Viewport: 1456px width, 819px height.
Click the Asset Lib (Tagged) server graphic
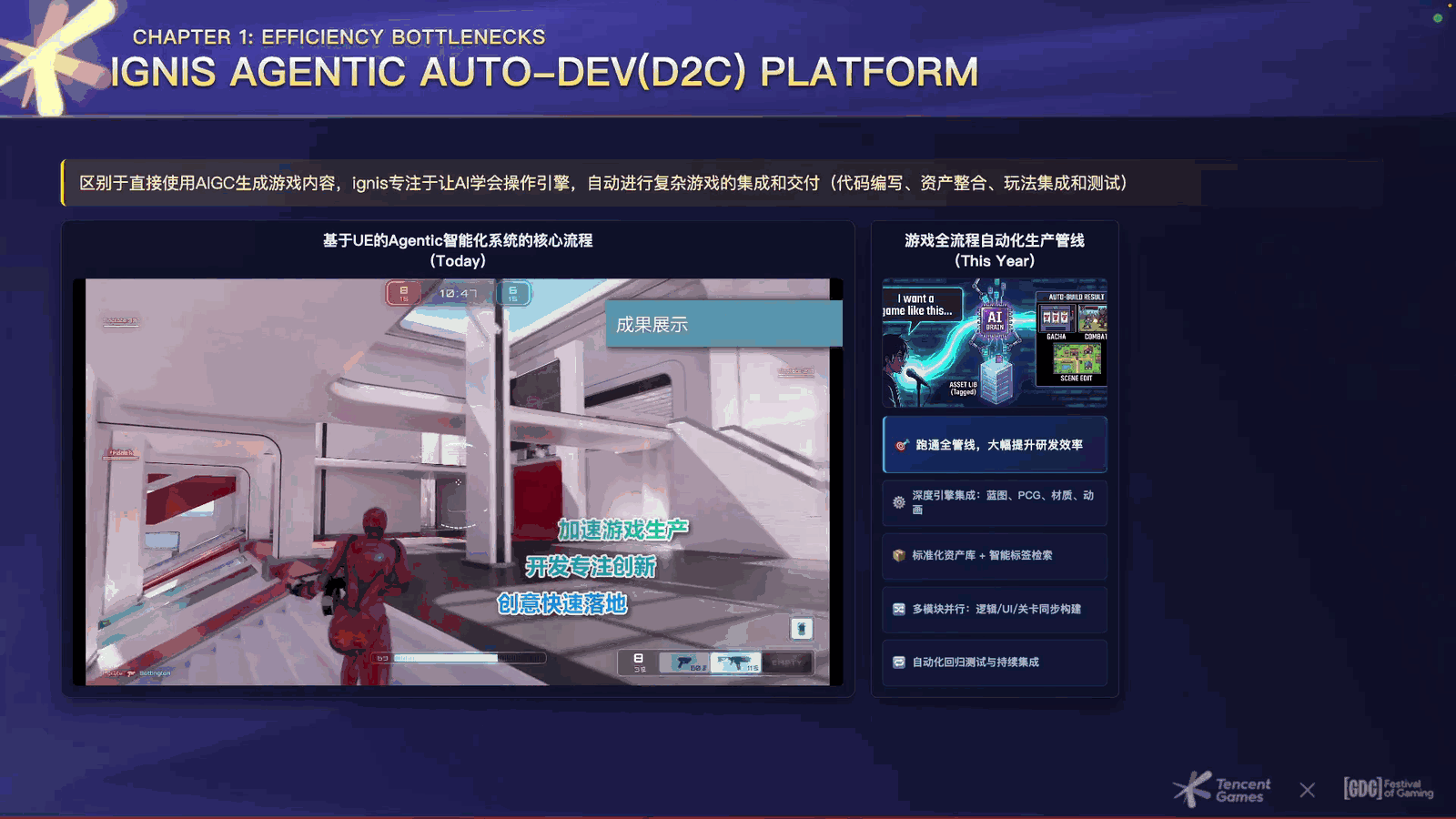click(x=996, y=380)
